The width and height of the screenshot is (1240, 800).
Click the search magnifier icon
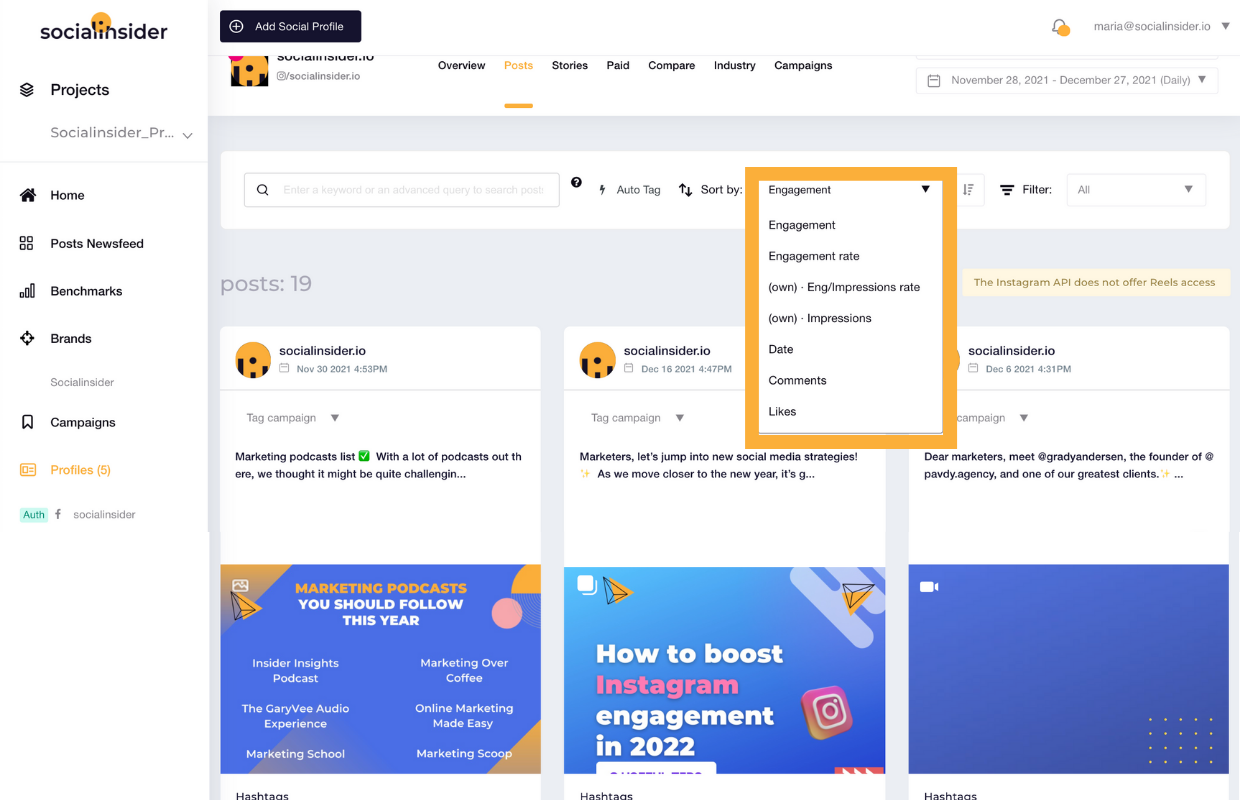click(263, 190)
